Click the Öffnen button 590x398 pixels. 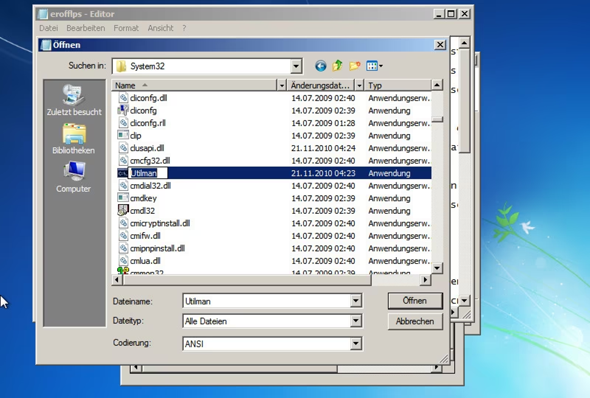click(415, 301)
